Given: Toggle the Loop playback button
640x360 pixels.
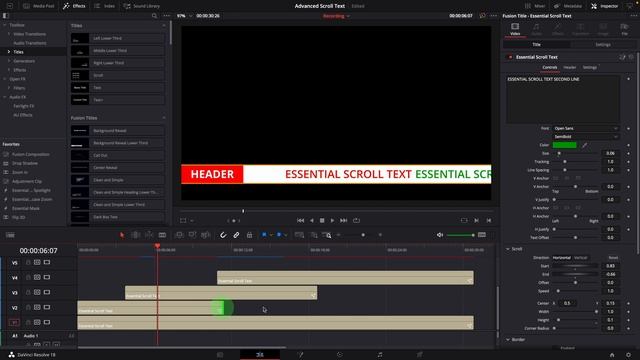Looking at the screenshot, I should coord(356,220).
